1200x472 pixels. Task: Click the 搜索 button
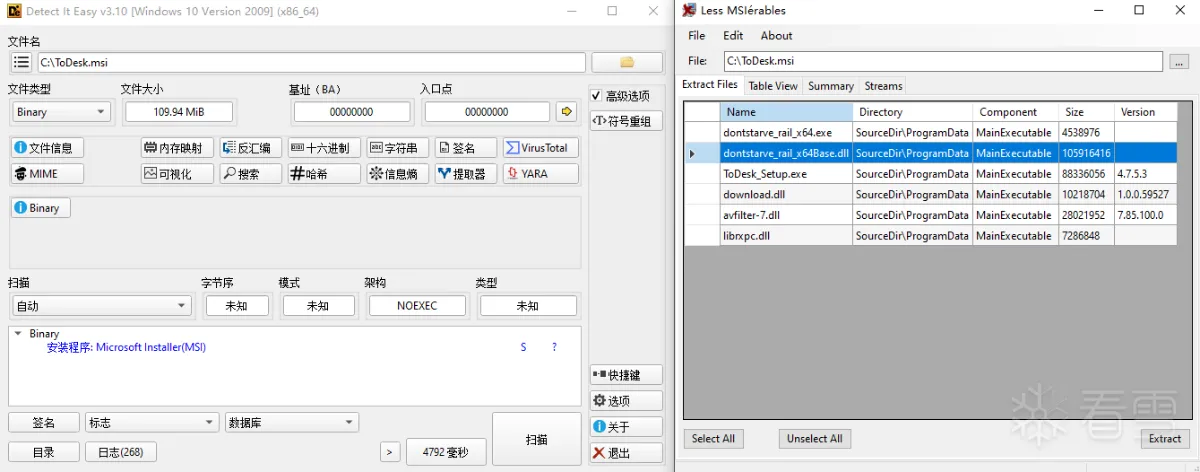(251, 173)
